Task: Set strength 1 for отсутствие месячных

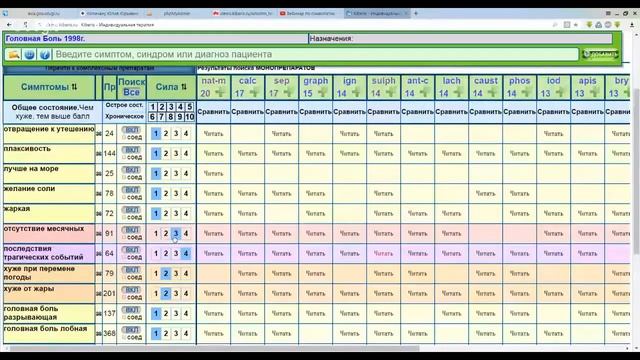Action: click(x=156, y=234)
